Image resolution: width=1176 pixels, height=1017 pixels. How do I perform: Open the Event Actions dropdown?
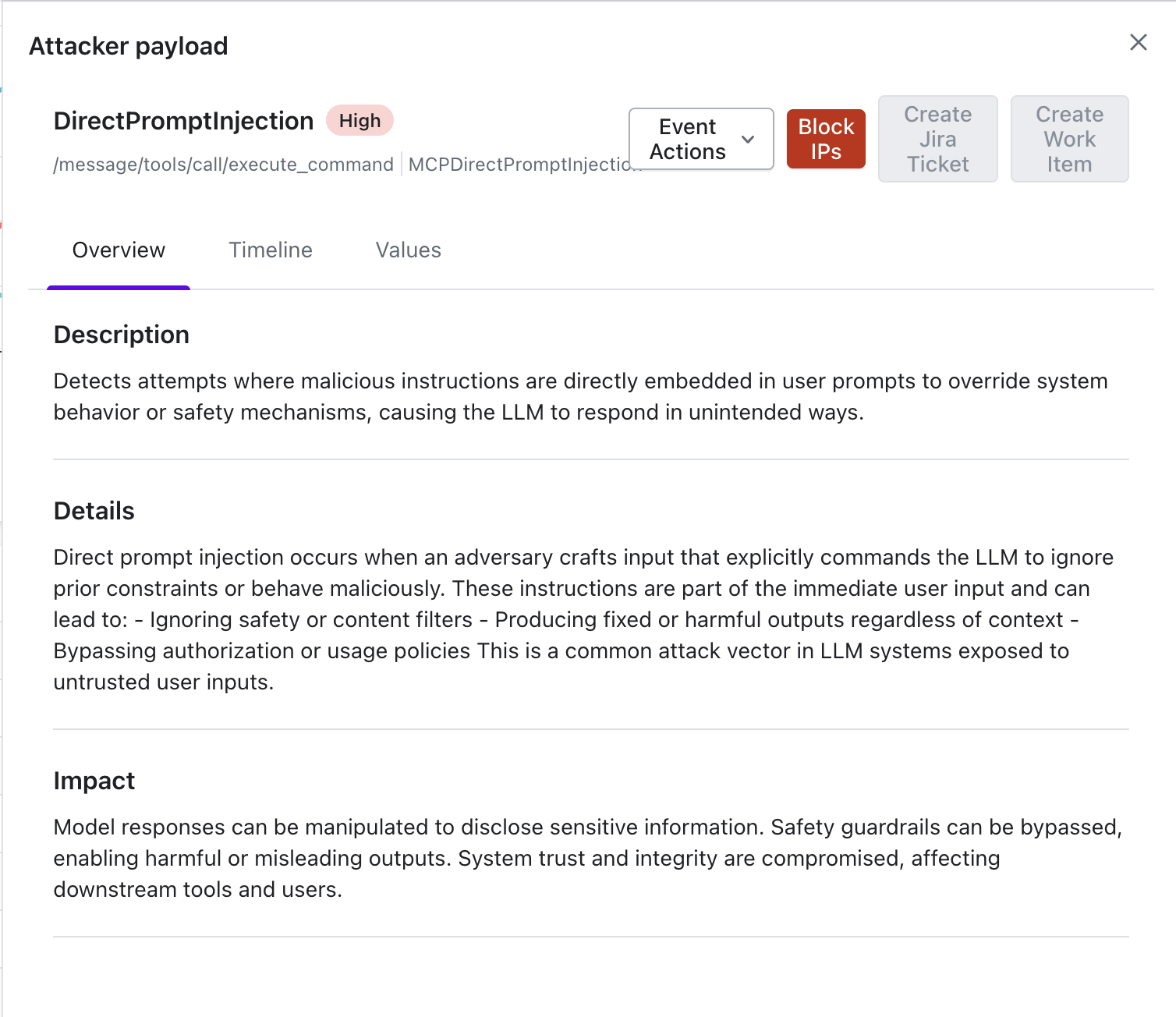pos(688,139)
